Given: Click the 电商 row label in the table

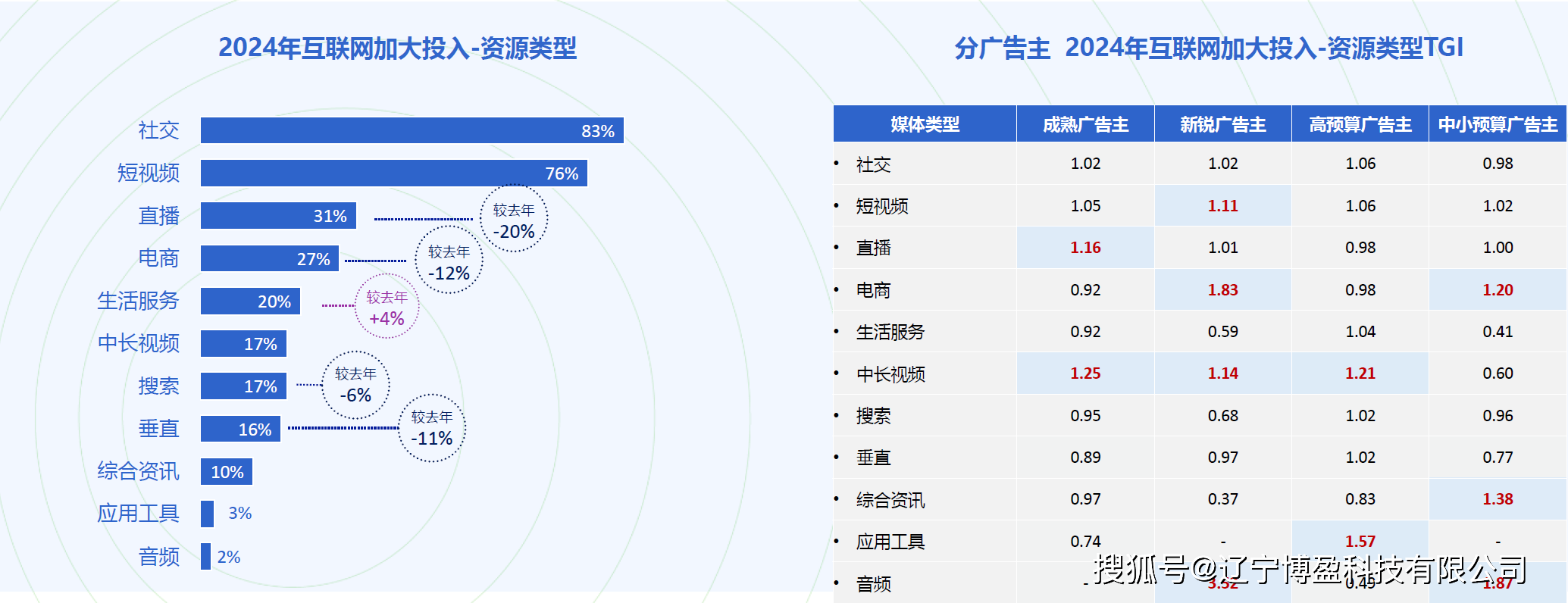Looking at the screenshot, I should point(873,290).
